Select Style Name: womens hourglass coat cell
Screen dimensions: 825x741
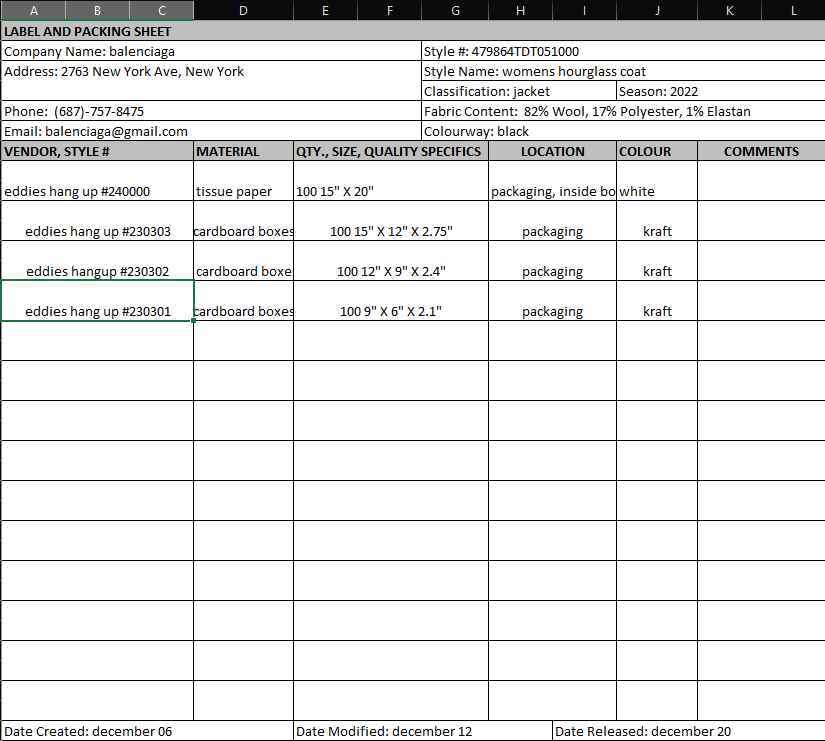[x=623, y=71]
